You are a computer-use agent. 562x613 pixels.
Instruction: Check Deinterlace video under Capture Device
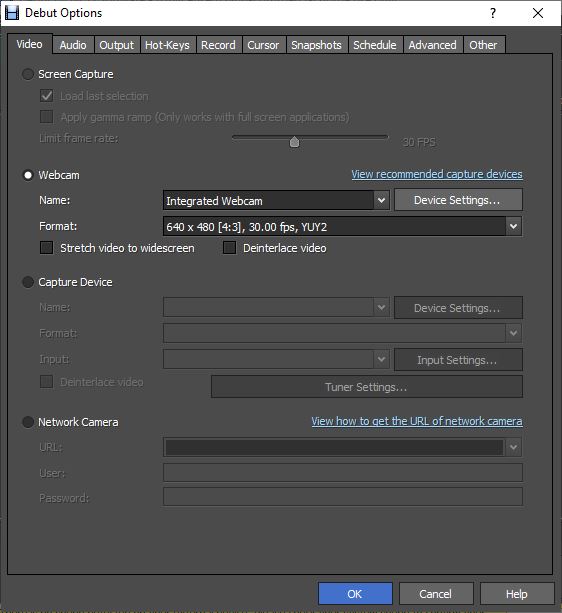pos(47,382)
